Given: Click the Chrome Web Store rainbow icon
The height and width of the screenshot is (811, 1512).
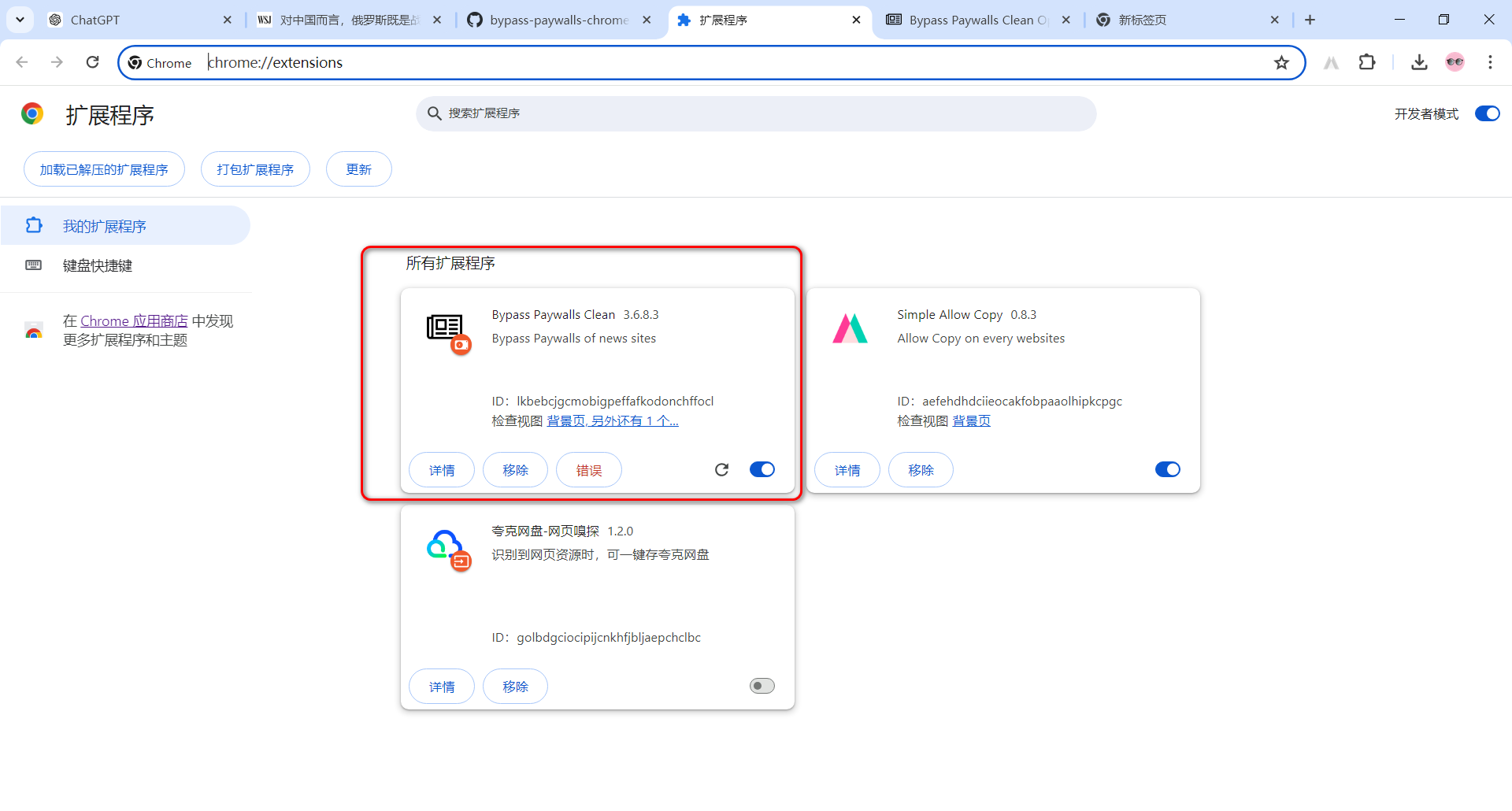Looking at the screenshot, I should point(34,330).
